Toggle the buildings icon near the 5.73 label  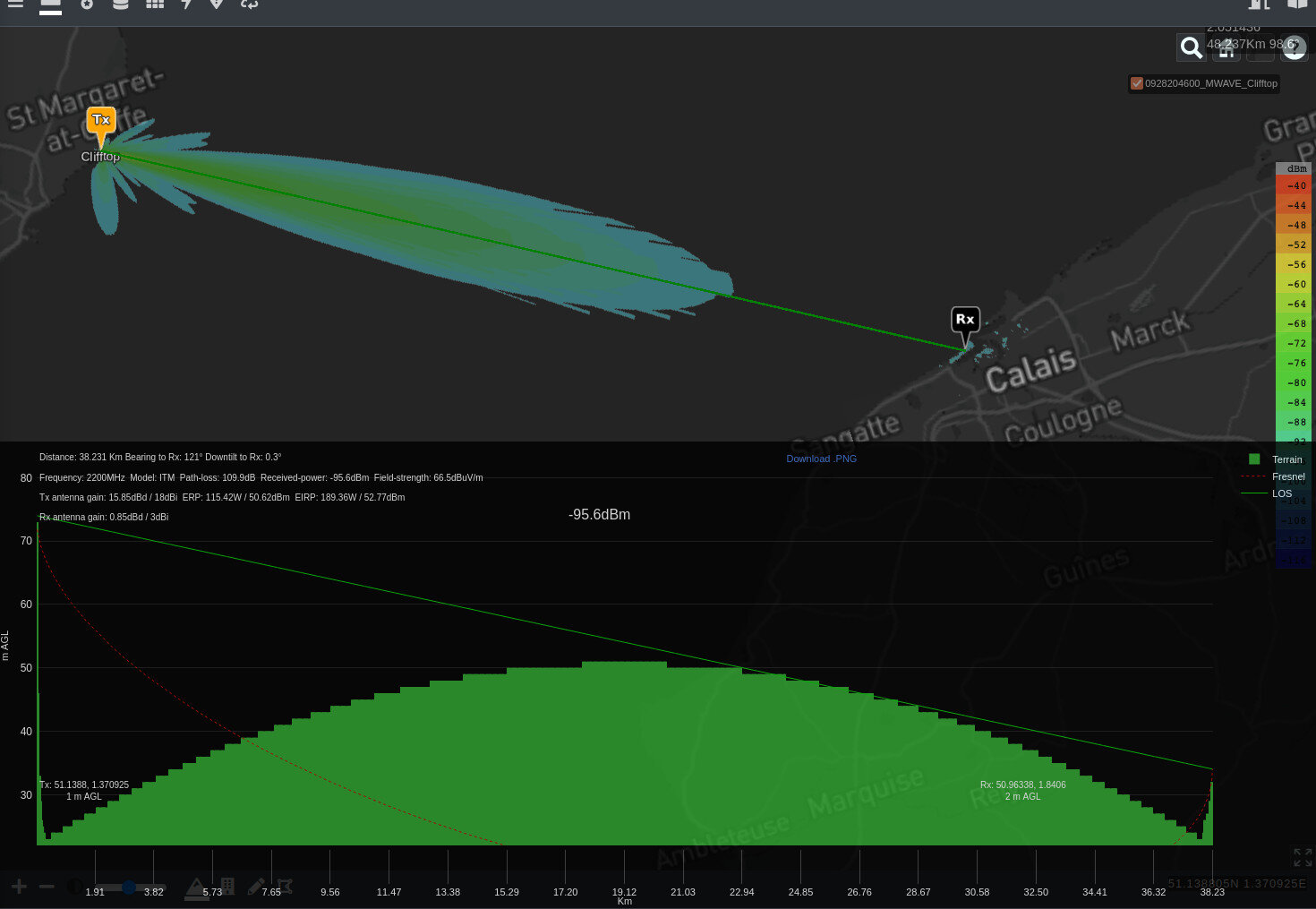[229, 887]
